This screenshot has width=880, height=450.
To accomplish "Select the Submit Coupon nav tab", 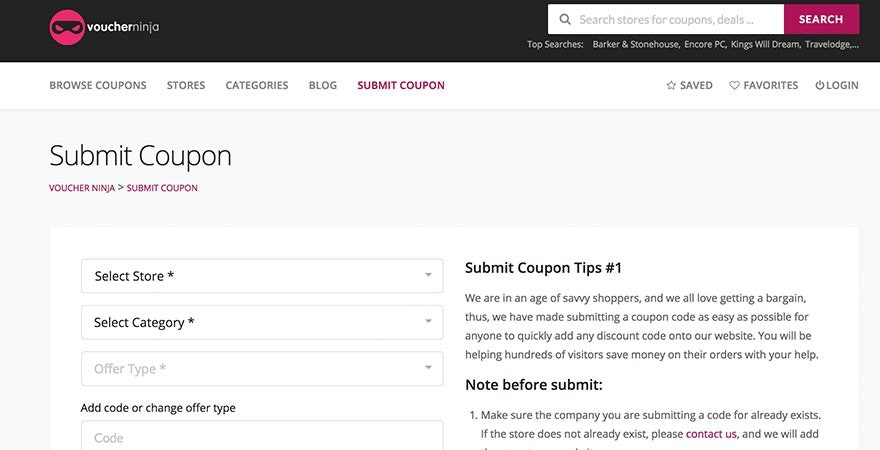I will pyautogui.click(x=401, y=86).
